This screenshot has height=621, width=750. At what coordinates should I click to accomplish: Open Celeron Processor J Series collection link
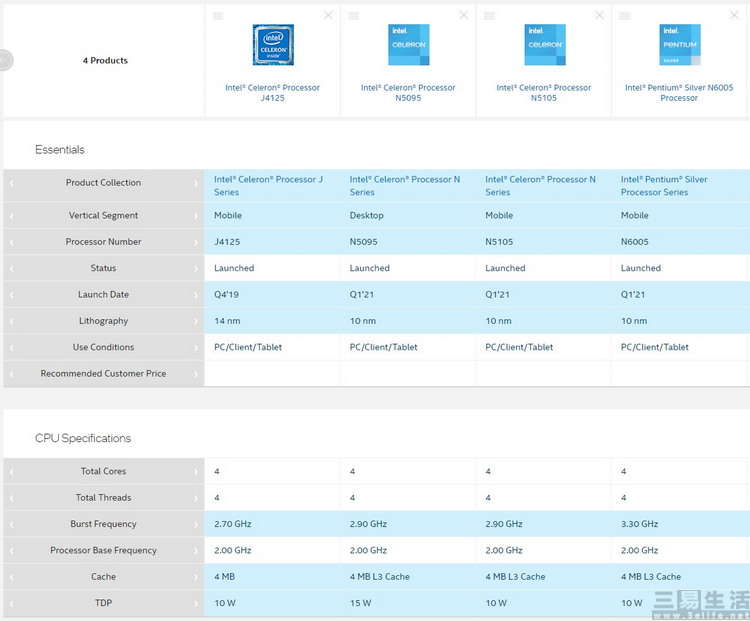click(x=268, y=186)
